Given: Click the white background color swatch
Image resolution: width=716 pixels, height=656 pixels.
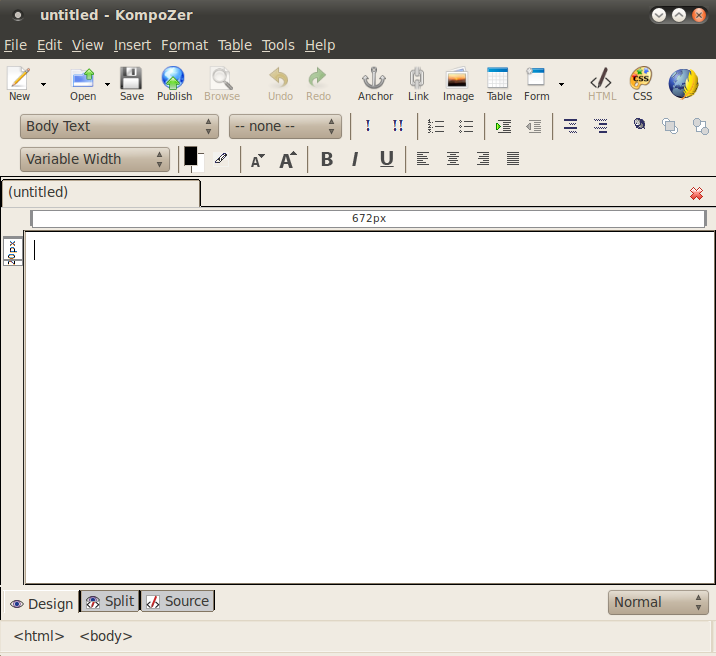Looking at the screenshot, I should pyautogui.click(x=199, y=164).
